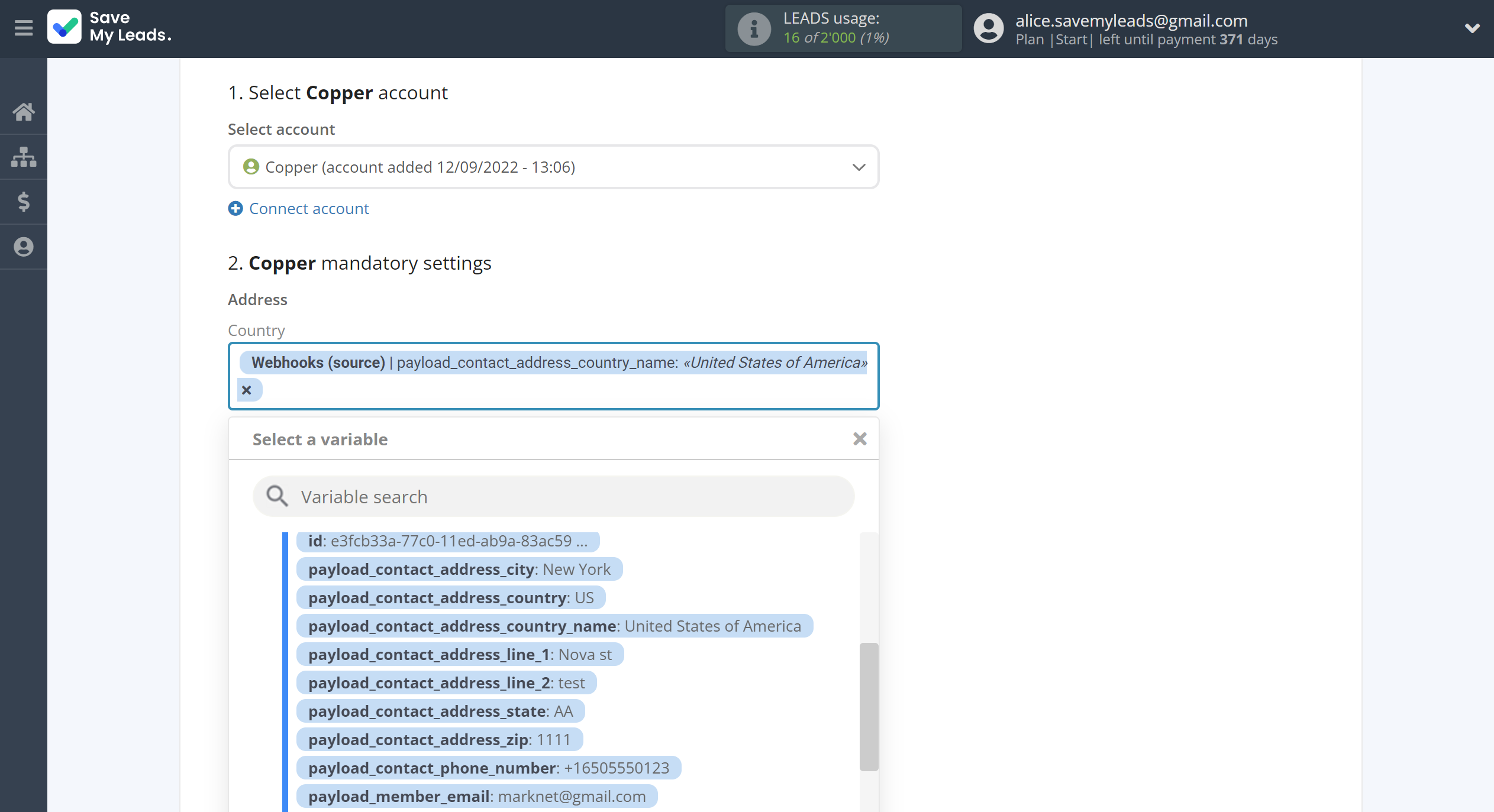Select payload_contact_address_country_name variable in list
Image resolution: width=1494 pixels, height=812 pixels.
pyautogui.click(x=554, y=626)
